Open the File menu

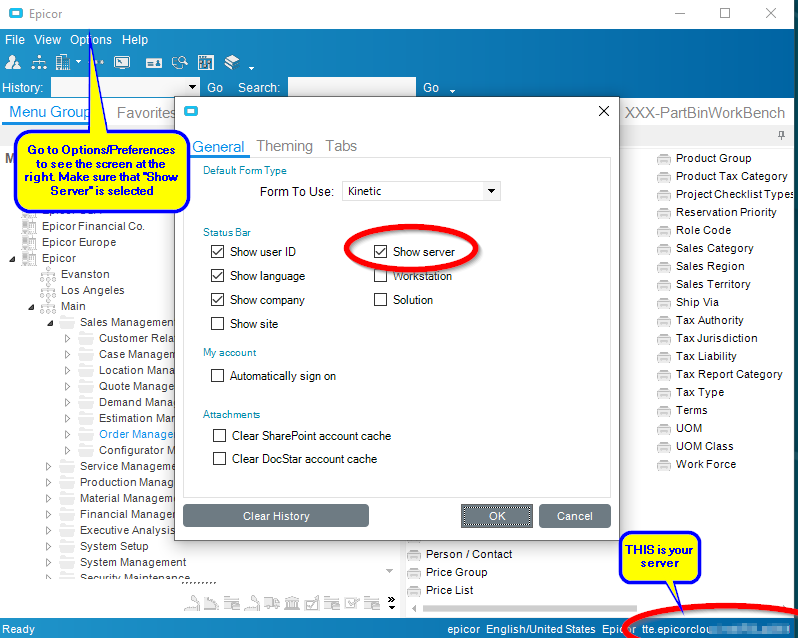(x=15, y=40)
